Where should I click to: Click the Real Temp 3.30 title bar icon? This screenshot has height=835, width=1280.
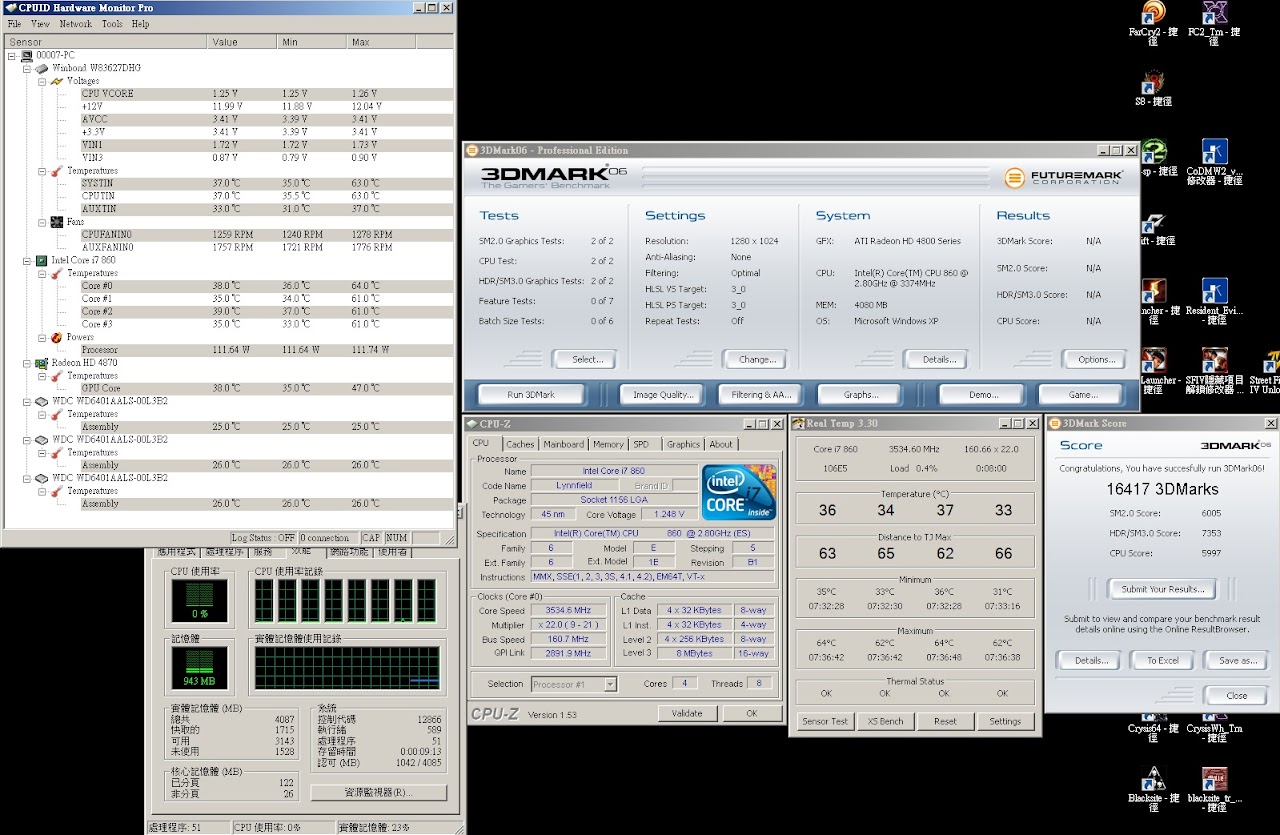pyautogui.click(x=798, y=424)
